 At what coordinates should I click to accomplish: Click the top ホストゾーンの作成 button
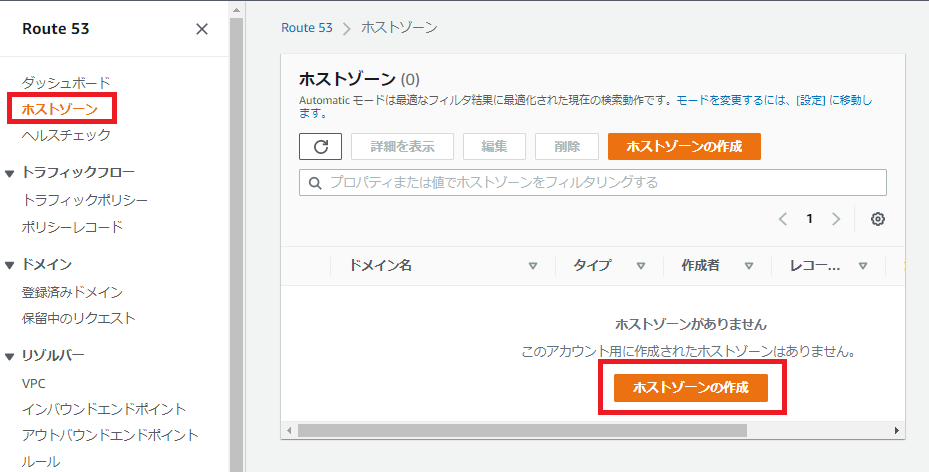pyautogui.click(x=684, y=146)
